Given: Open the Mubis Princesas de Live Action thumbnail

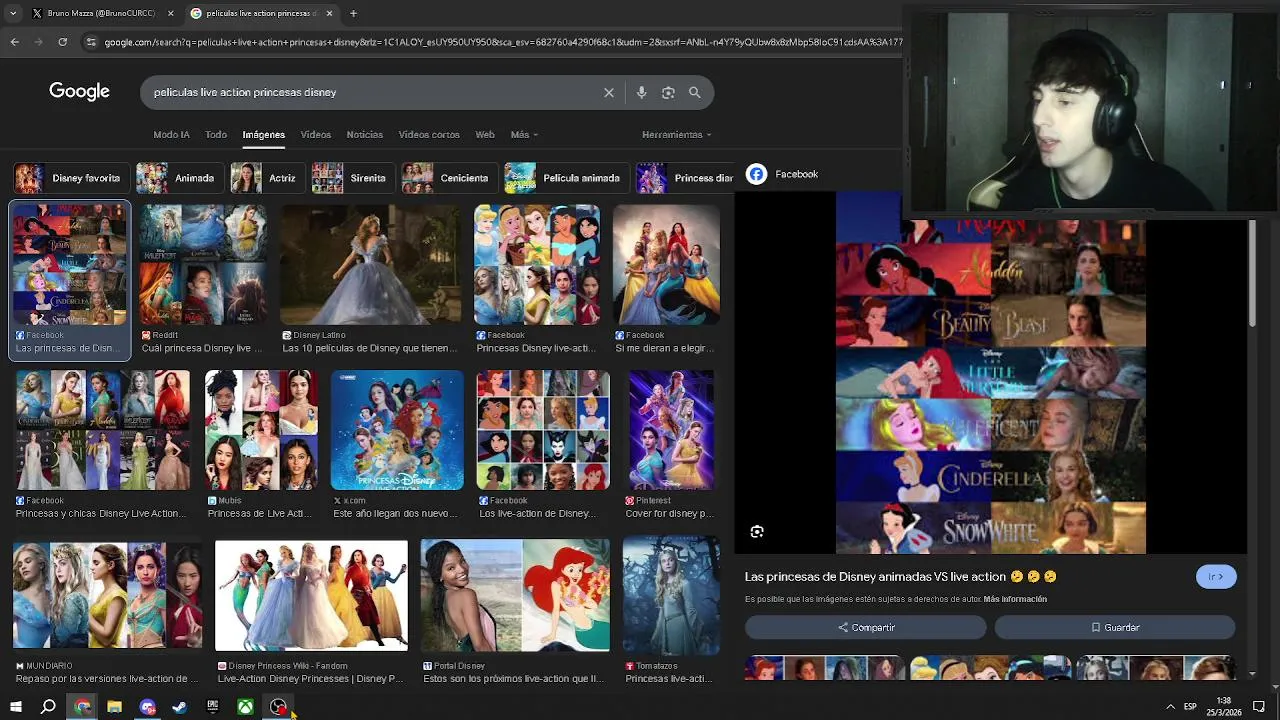Looking at the screenshot, I should point(261,430).
